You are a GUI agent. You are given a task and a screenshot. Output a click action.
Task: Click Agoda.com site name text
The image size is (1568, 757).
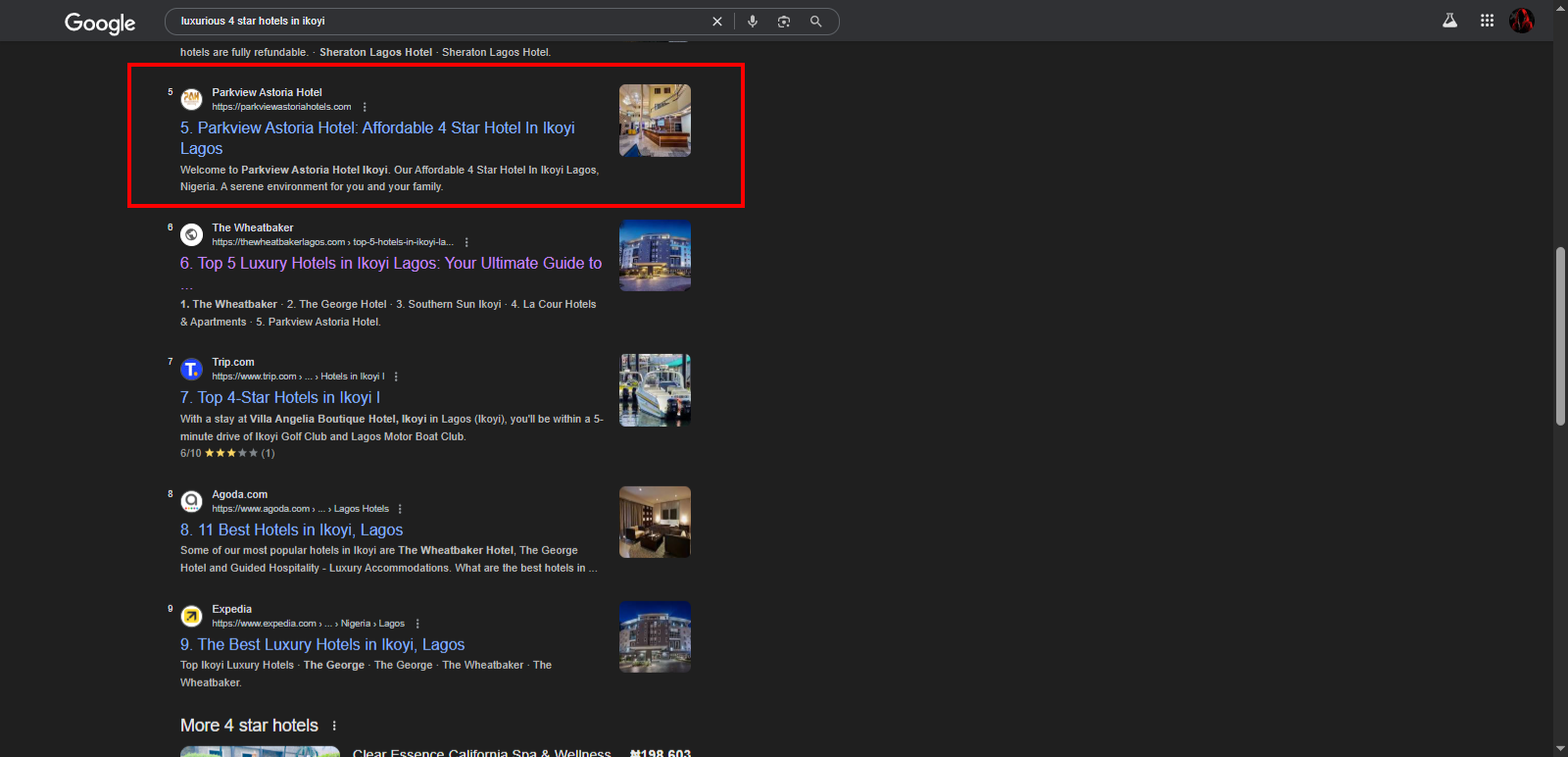pyautogui.click(x=240, y=494)
